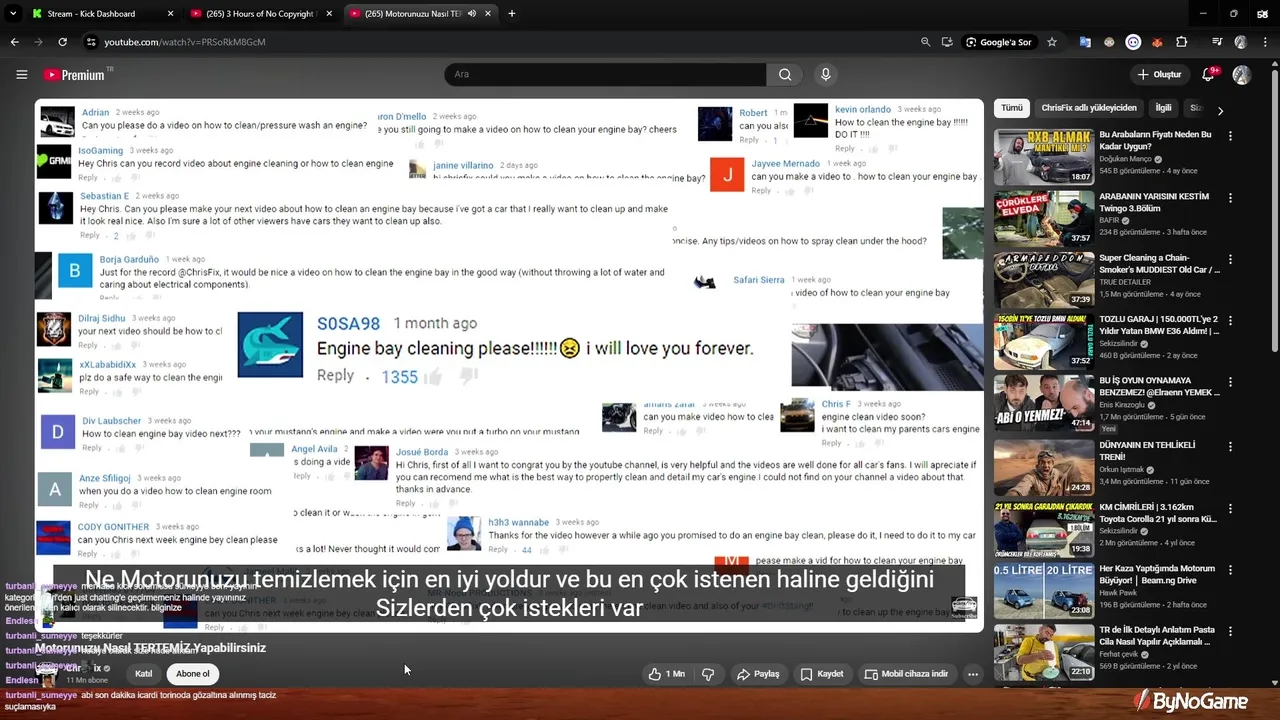1280x720 pixels.
Task: Click the YouTube search magnifier button
Action: [785, 74]
